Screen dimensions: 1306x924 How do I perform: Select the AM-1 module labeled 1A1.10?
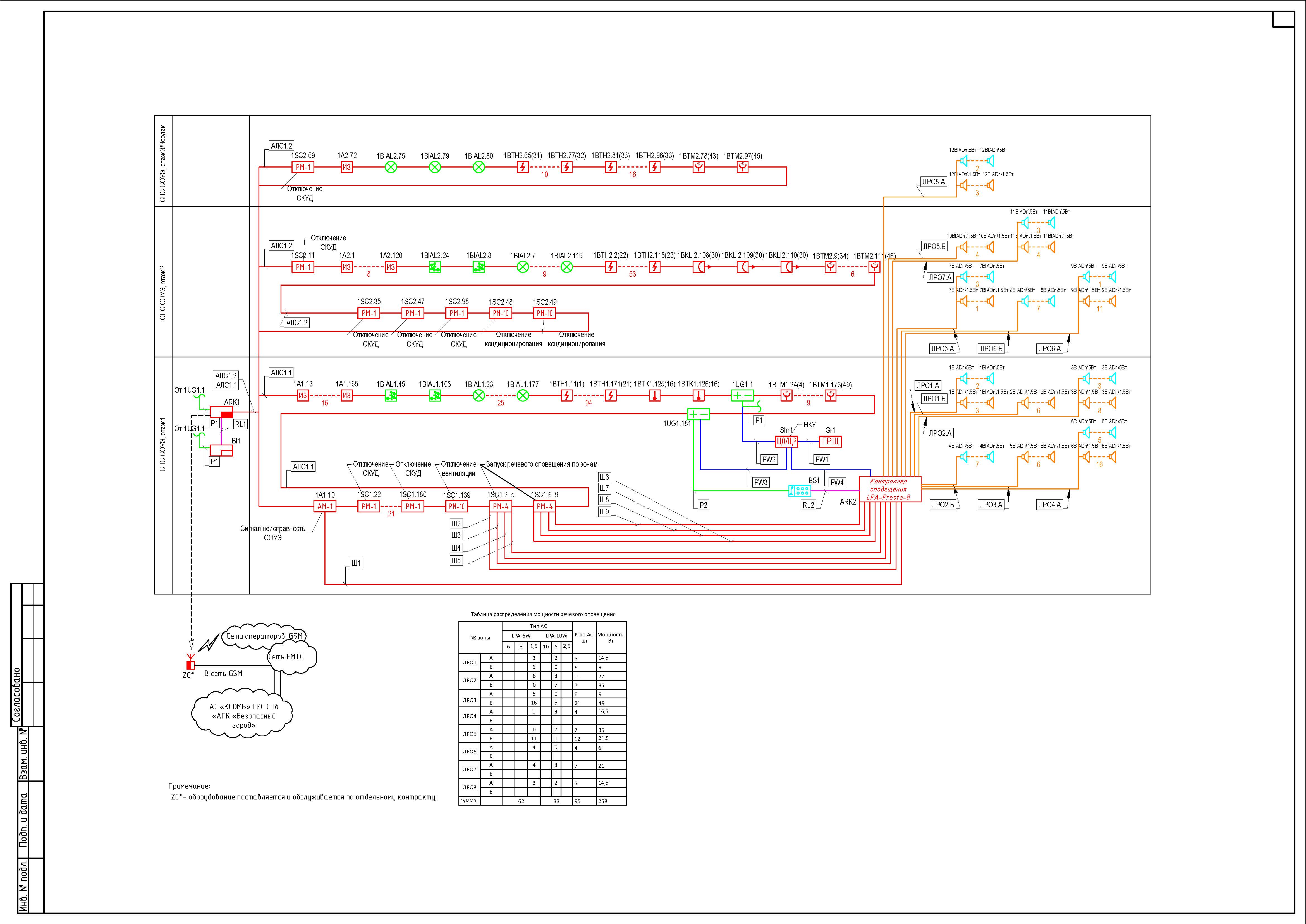pyautogui.click(x=325, y=506)
